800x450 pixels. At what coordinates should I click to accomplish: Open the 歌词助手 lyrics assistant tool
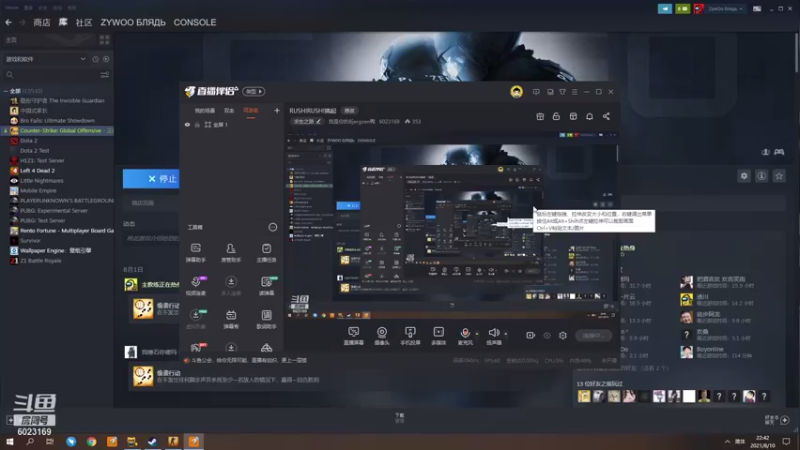tap(266, 318)
